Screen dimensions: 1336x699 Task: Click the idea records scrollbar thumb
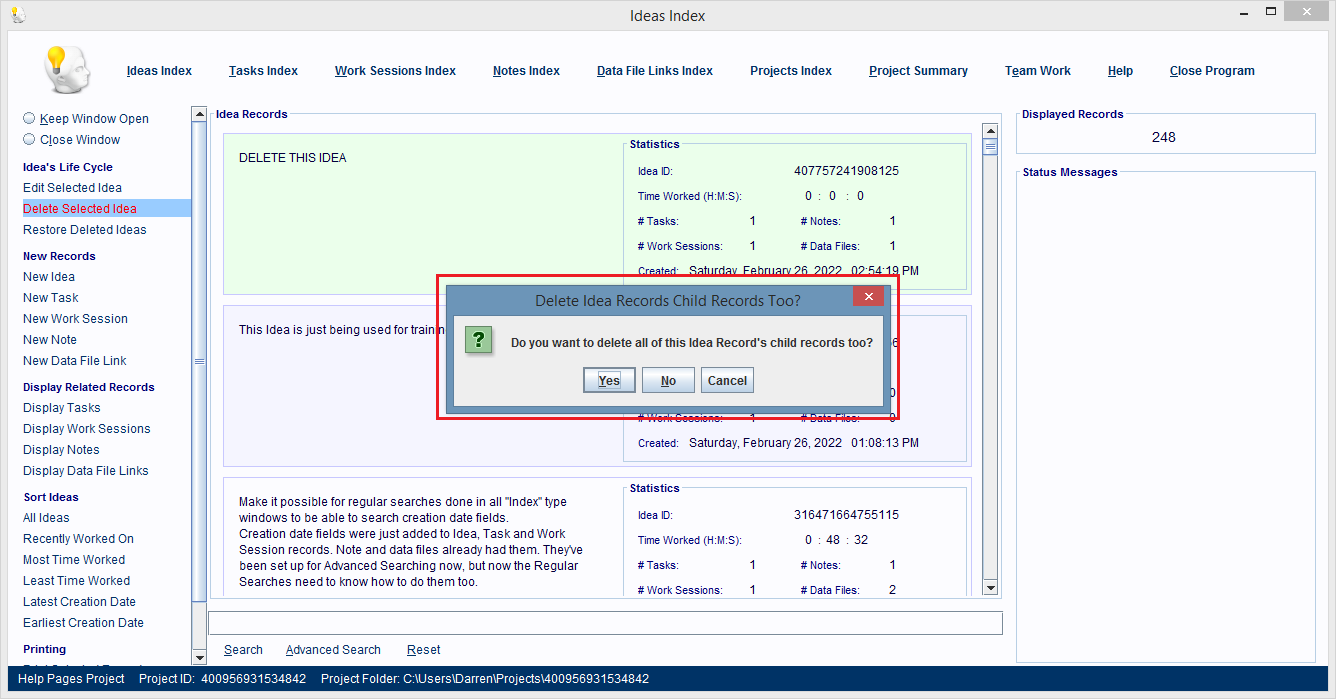(x=991, y=147)
